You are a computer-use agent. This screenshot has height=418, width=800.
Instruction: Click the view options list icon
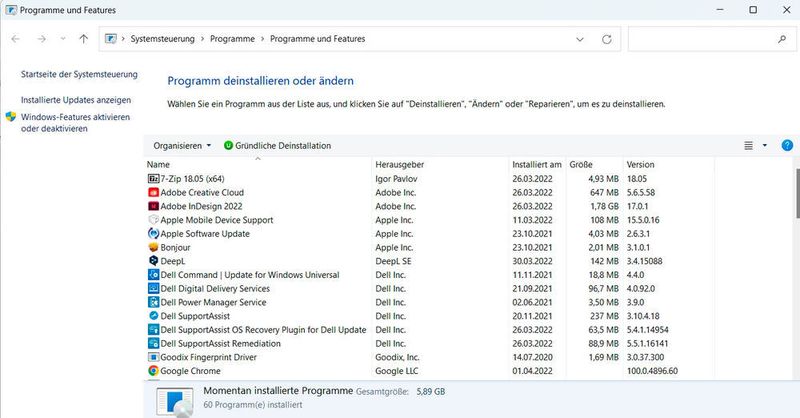[748, 146]
